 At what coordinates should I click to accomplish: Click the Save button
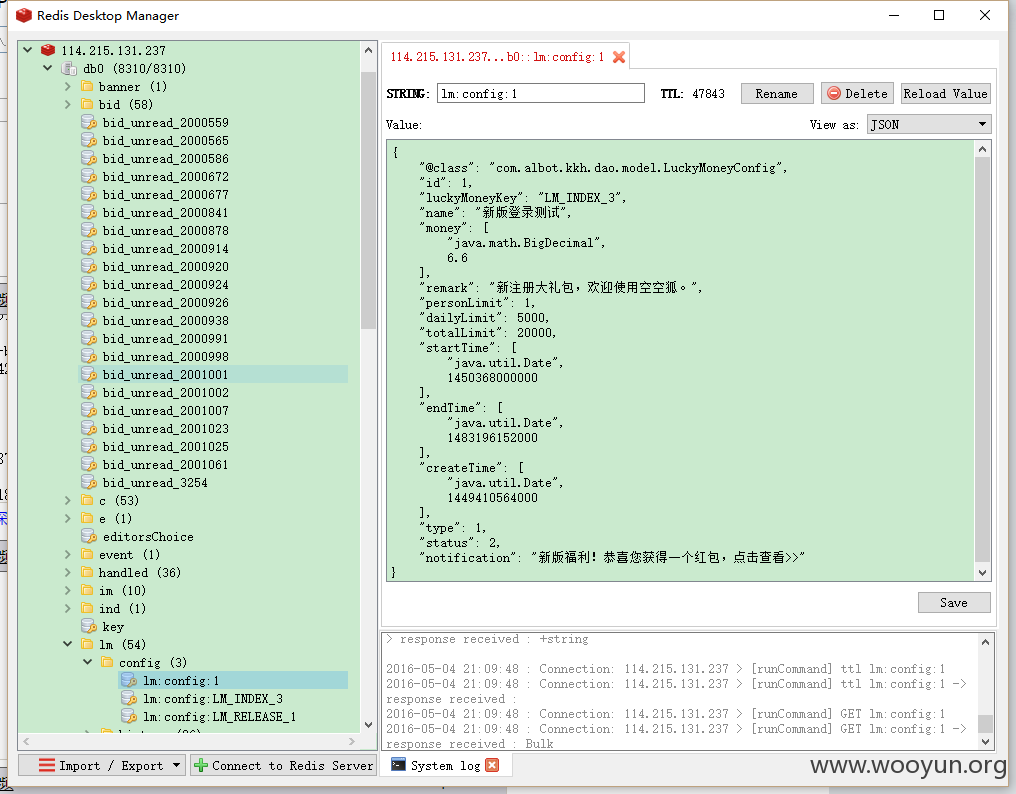(x=954, y=603)
